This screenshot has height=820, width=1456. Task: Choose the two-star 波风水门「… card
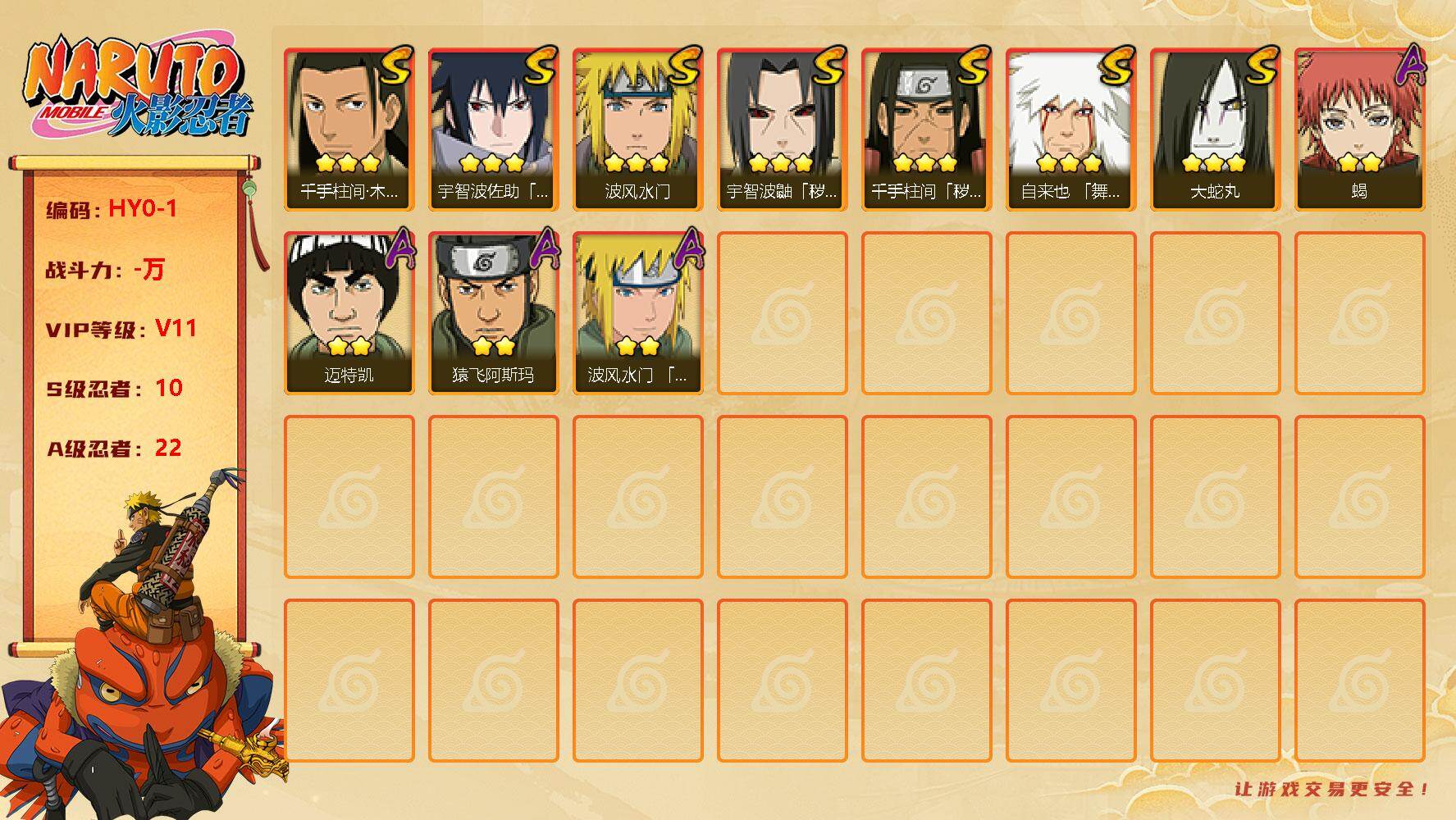click(x=638, y=313)
